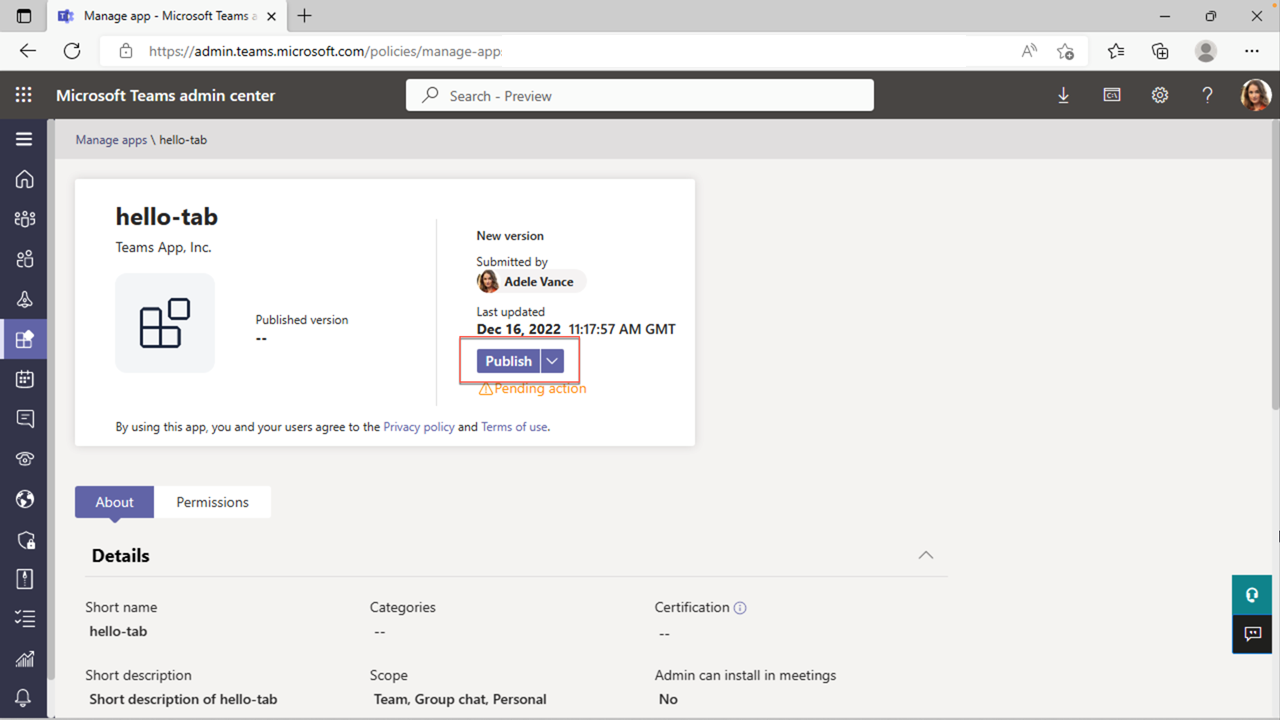This screenshot has width=1280, height=720.
Task: Go to the Dashboard home icon
Action: 24,179
